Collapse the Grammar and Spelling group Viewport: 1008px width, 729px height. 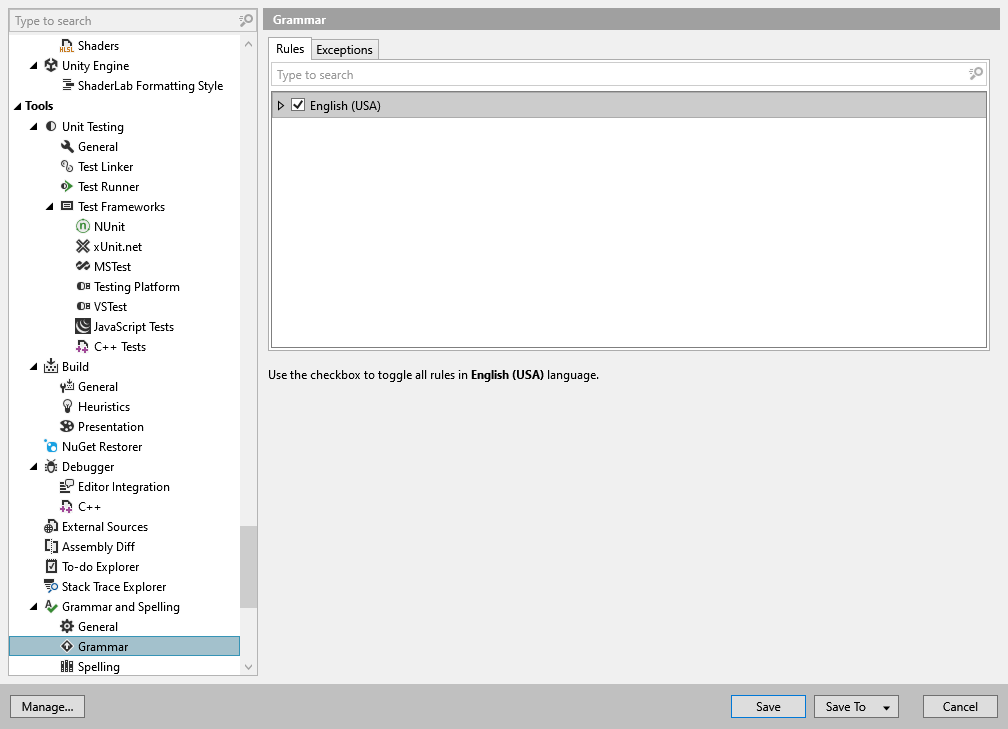click(34, 606)
